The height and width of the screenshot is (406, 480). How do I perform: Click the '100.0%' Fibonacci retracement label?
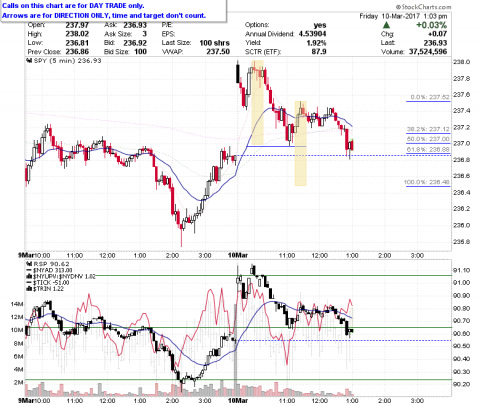[x=427, y=182]
